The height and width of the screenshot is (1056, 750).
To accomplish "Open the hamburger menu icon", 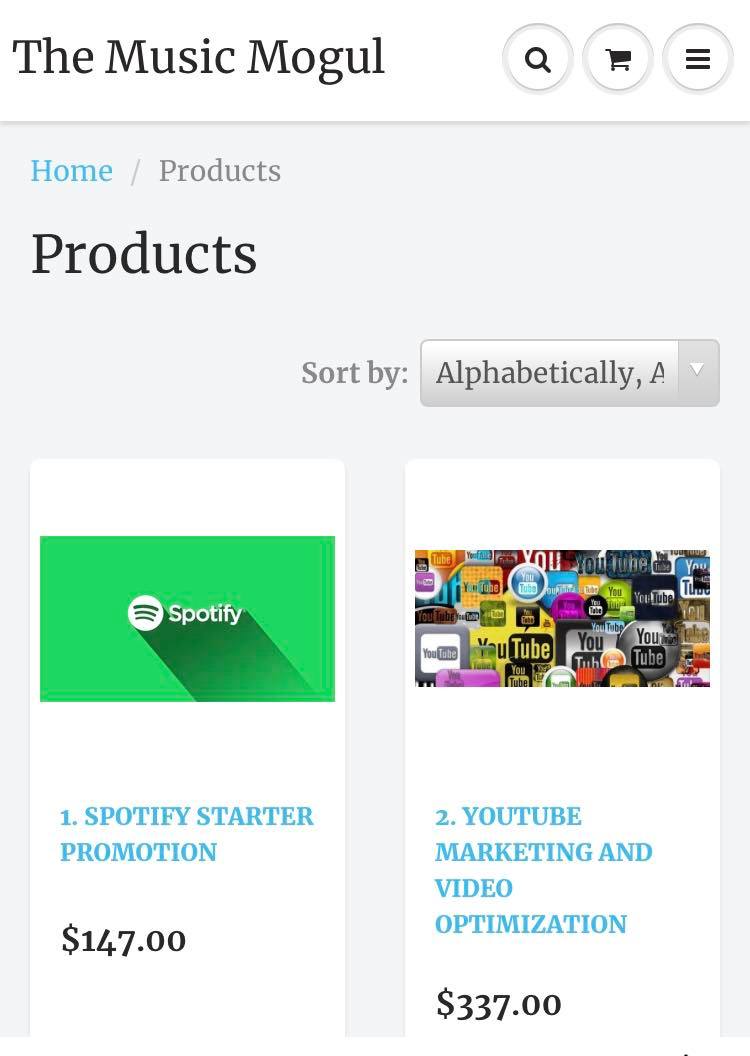I will (x=698, y=60).
